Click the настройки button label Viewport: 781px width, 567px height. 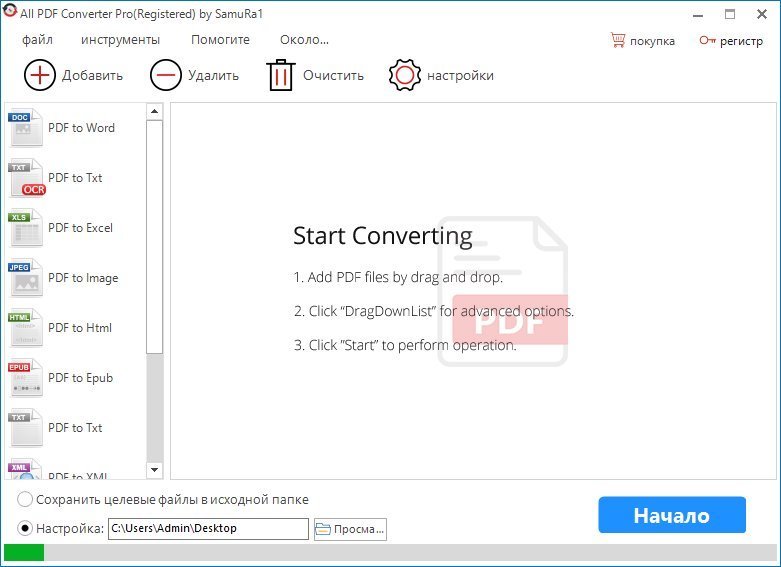pos(460,76)
